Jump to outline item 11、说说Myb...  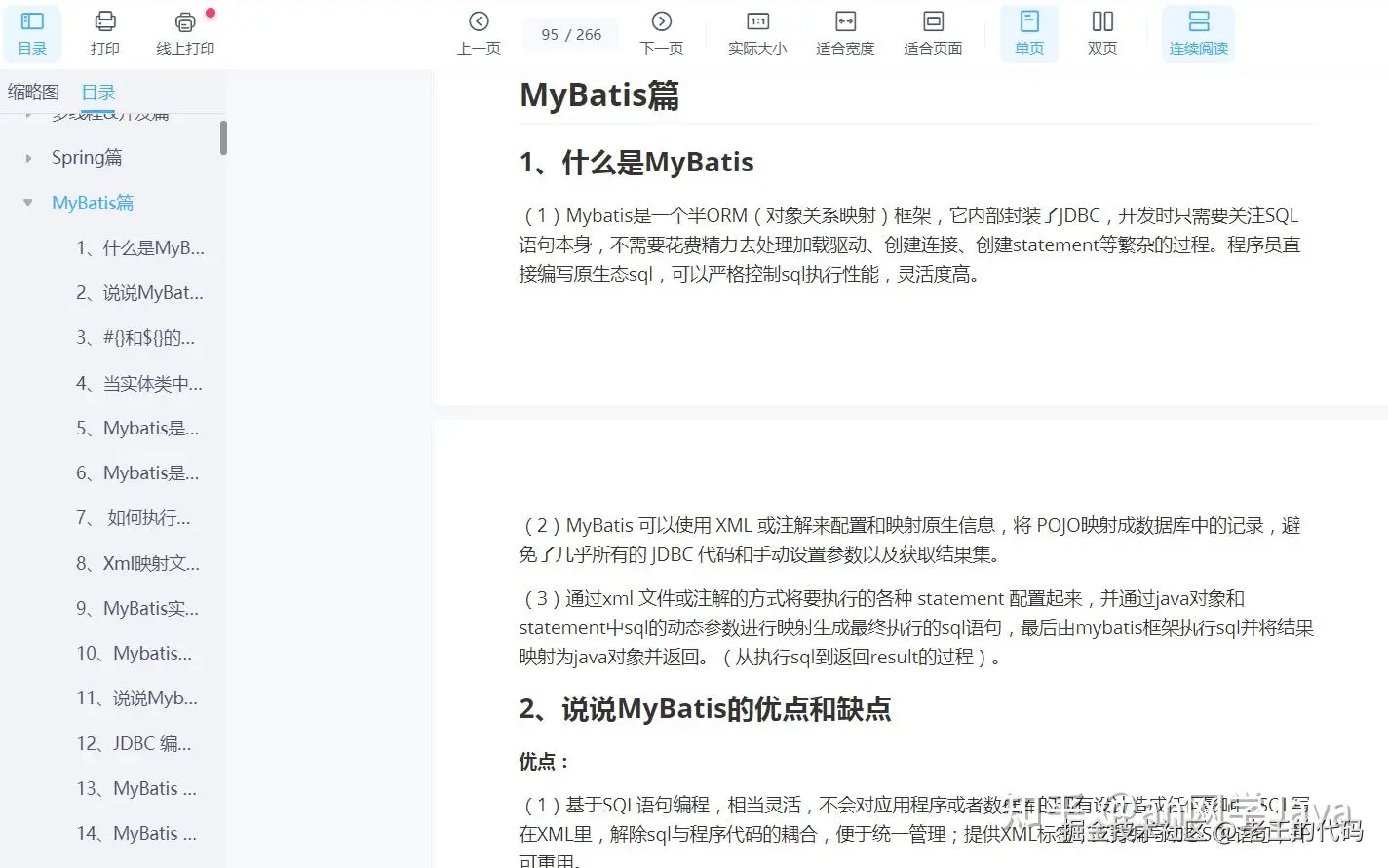coord(137,698)
